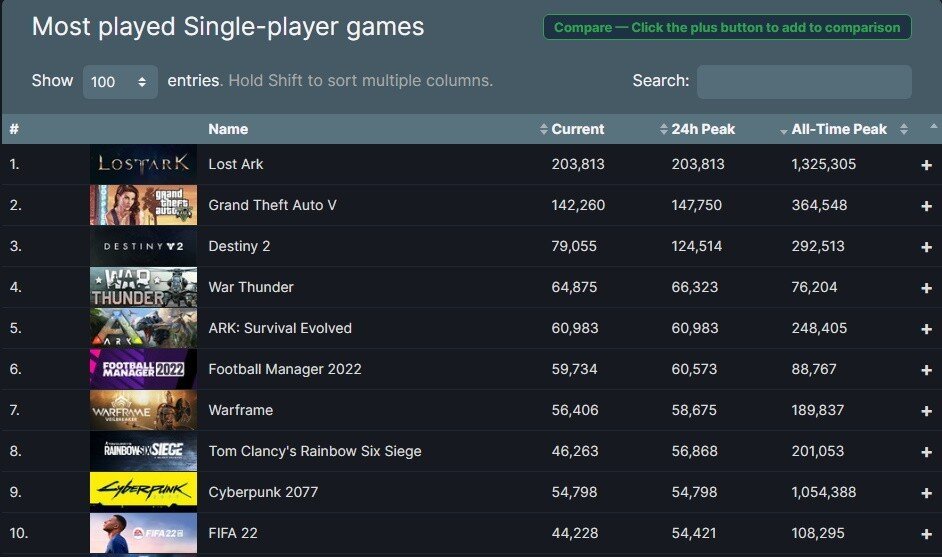Click the Cyberpunk 2077 yellow thumbnail
Viewport: 942px width, 557px height.
(x=143, y=492)
